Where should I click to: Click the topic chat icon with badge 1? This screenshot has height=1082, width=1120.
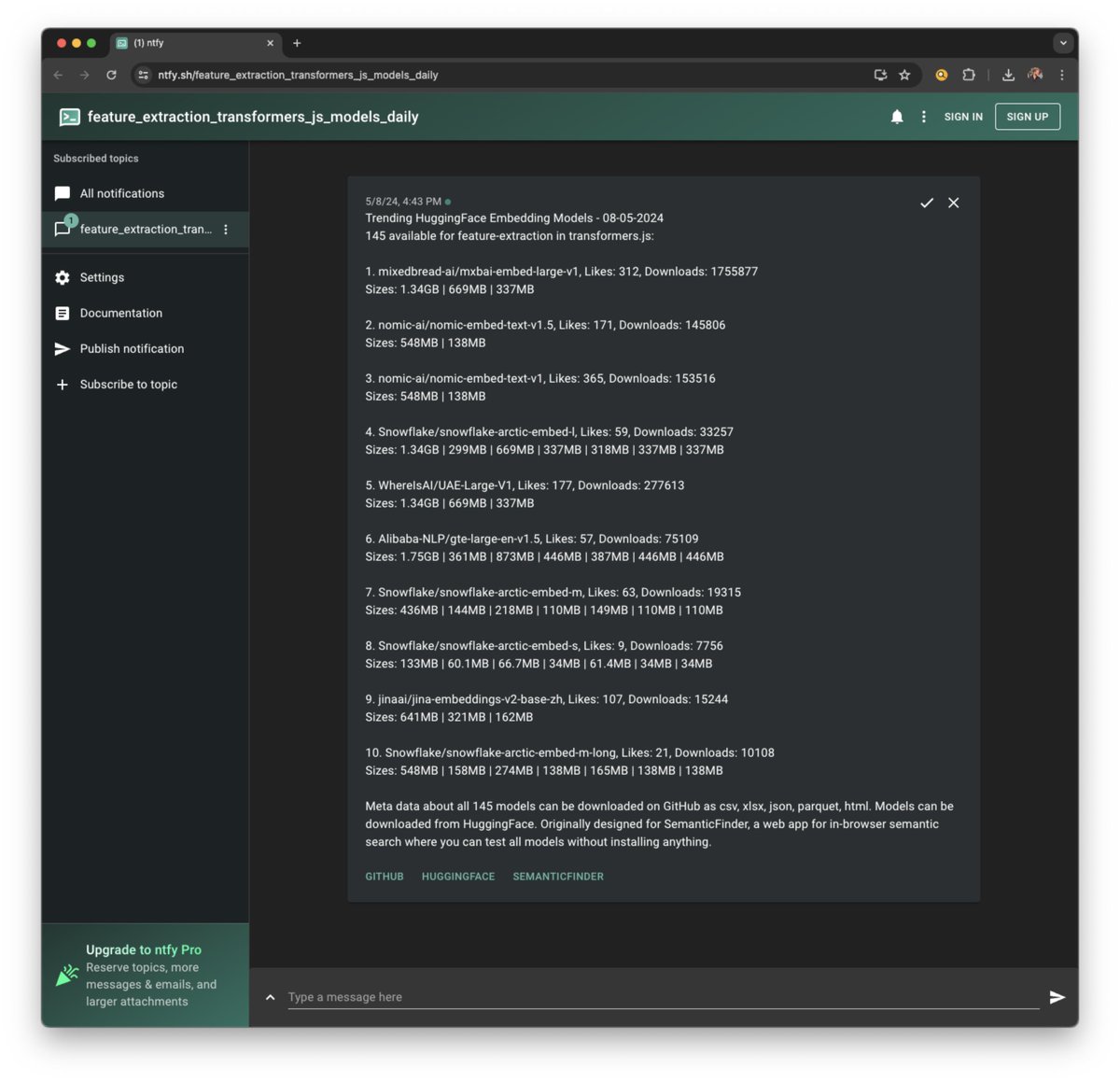(64, 227)
